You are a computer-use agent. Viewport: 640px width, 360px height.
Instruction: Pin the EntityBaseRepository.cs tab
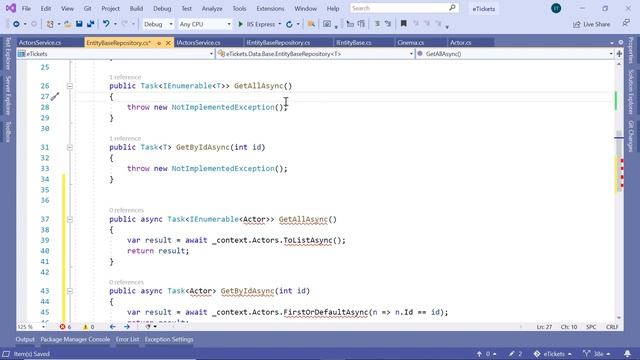(159, 43)
